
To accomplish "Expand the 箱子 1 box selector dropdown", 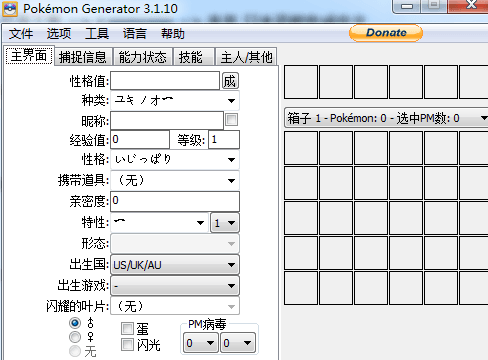I will pos(387,118).
